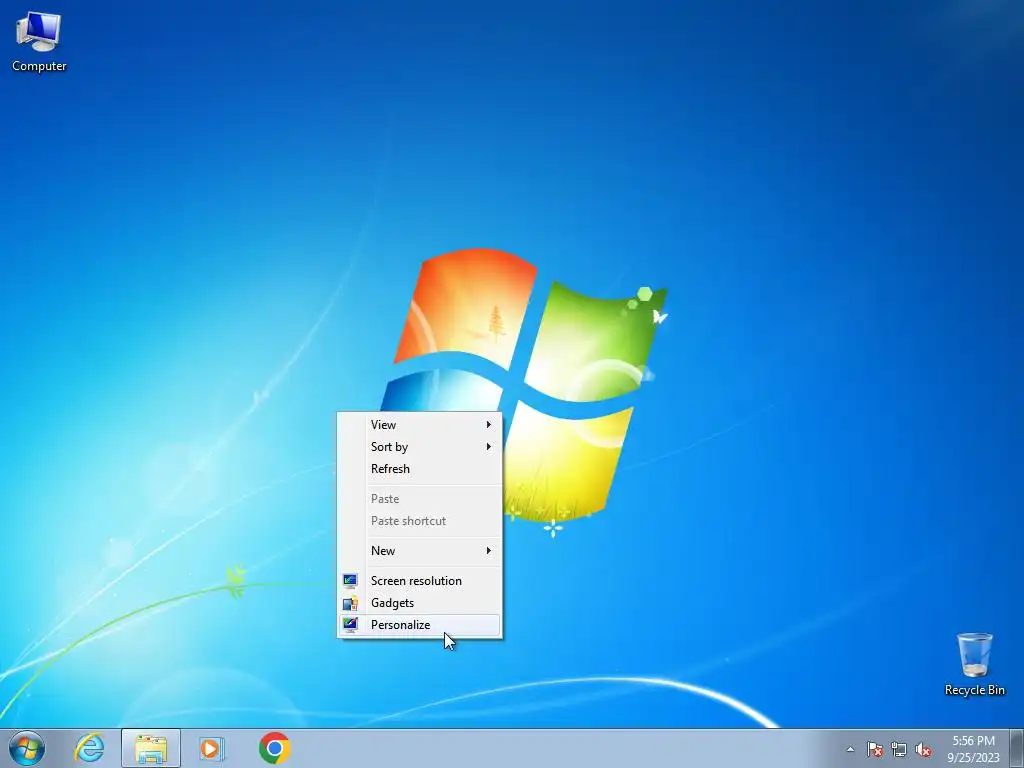The image size is (1024, 768).
Task: Choose Refresh from context menu
Action: pos(419,469)
